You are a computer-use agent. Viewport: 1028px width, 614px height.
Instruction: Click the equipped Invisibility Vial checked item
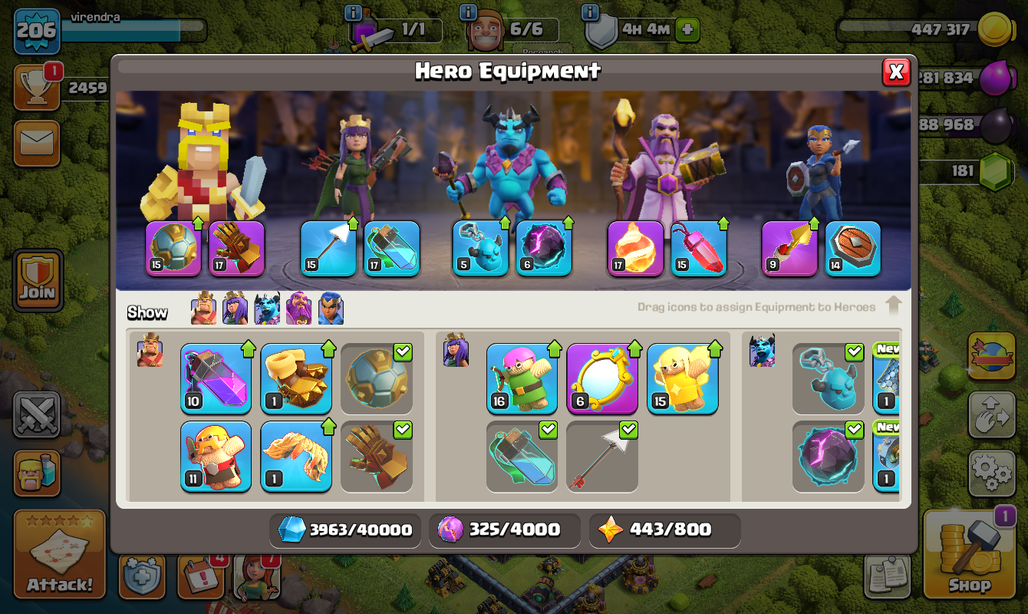522,456
